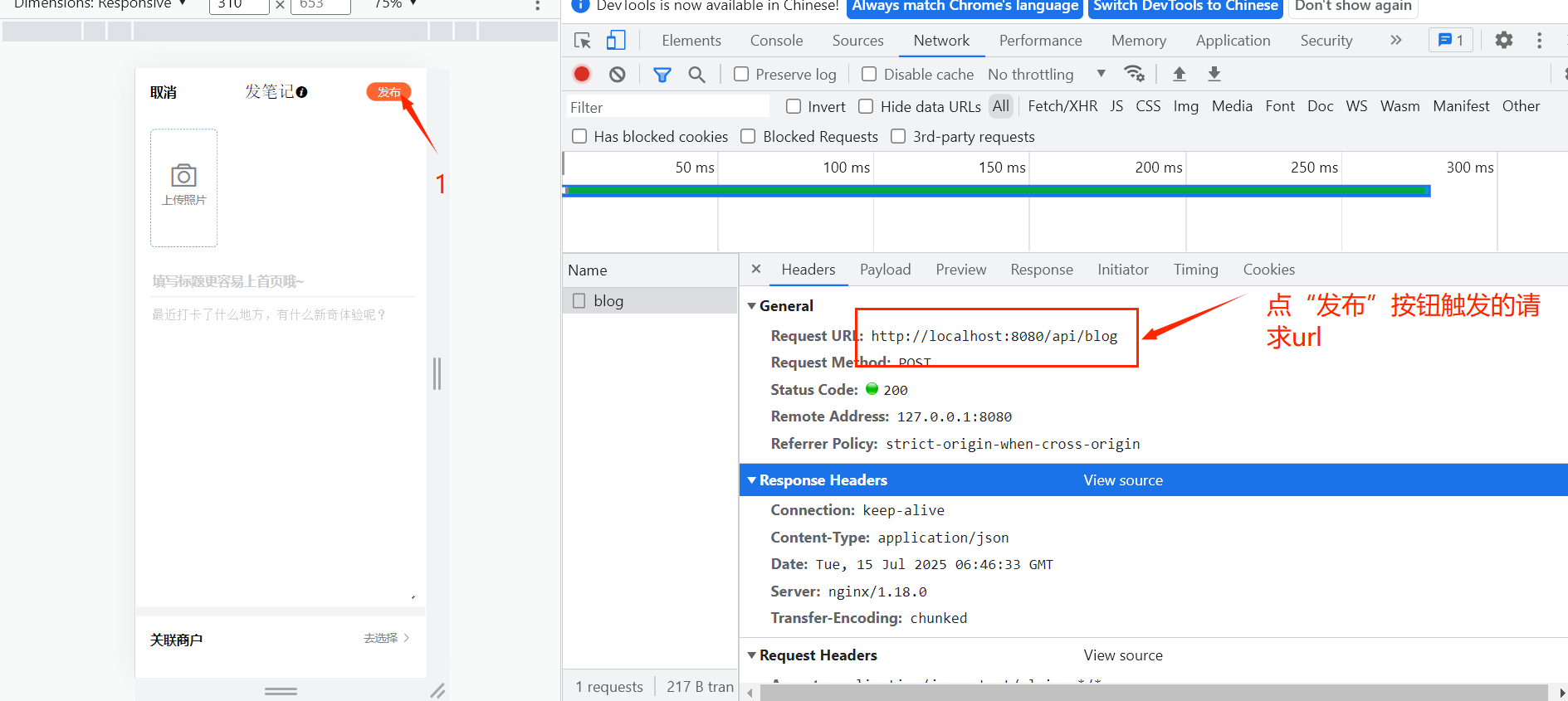The image size is (1568, 701).
Task: Click the red 发布 publish button
Action: point(388,92)
